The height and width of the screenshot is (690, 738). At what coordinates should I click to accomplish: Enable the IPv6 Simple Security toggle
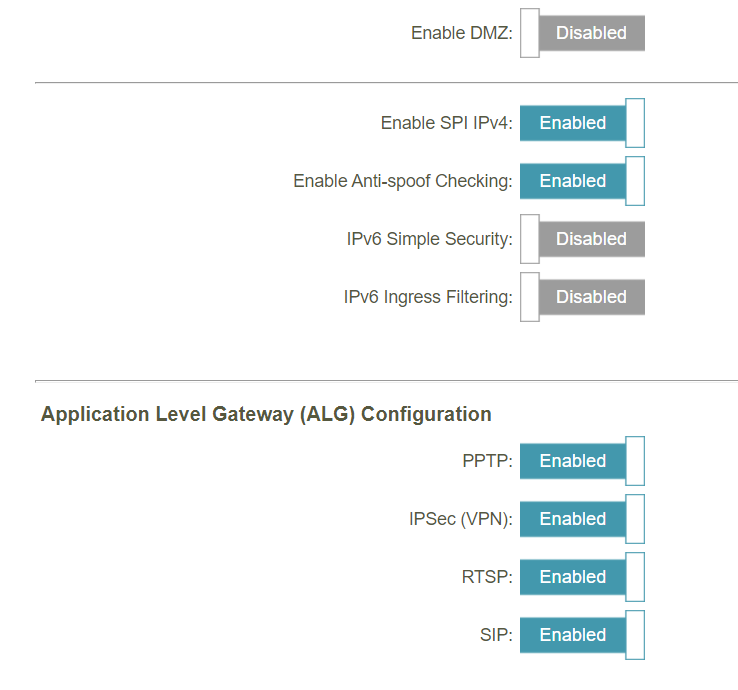coord(582,239)
